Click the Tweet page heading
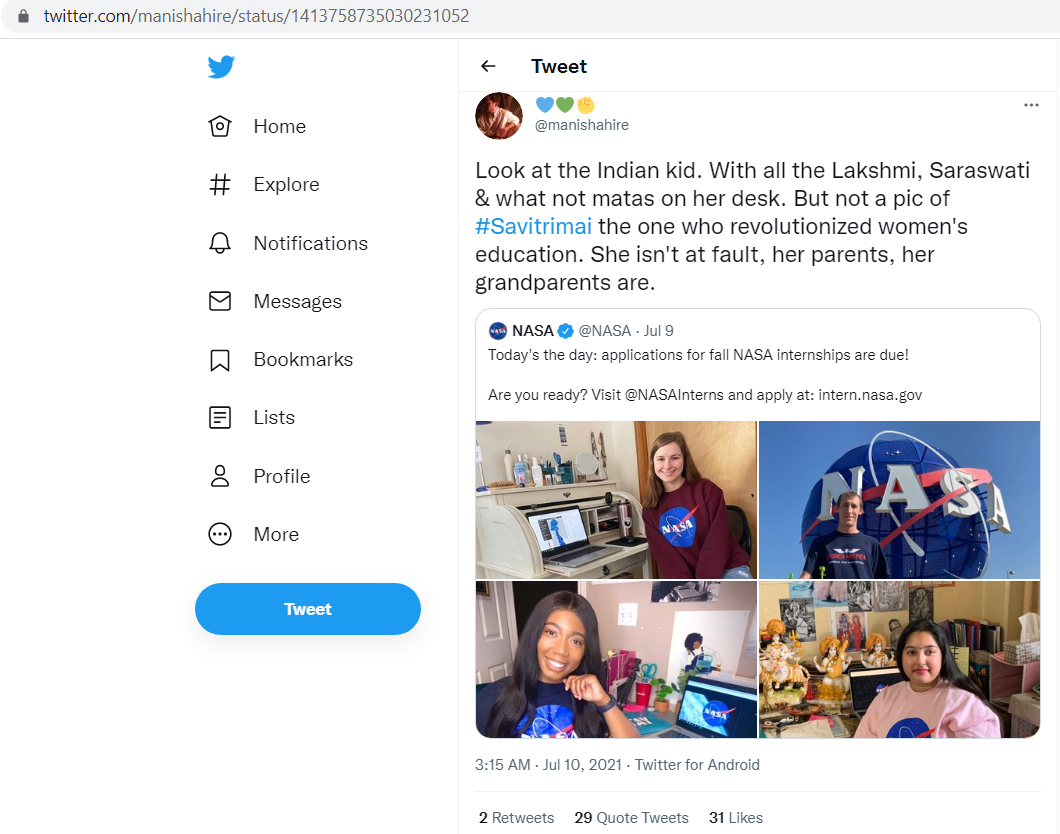This screenshot has height=834, width=1060. (559, 66)
